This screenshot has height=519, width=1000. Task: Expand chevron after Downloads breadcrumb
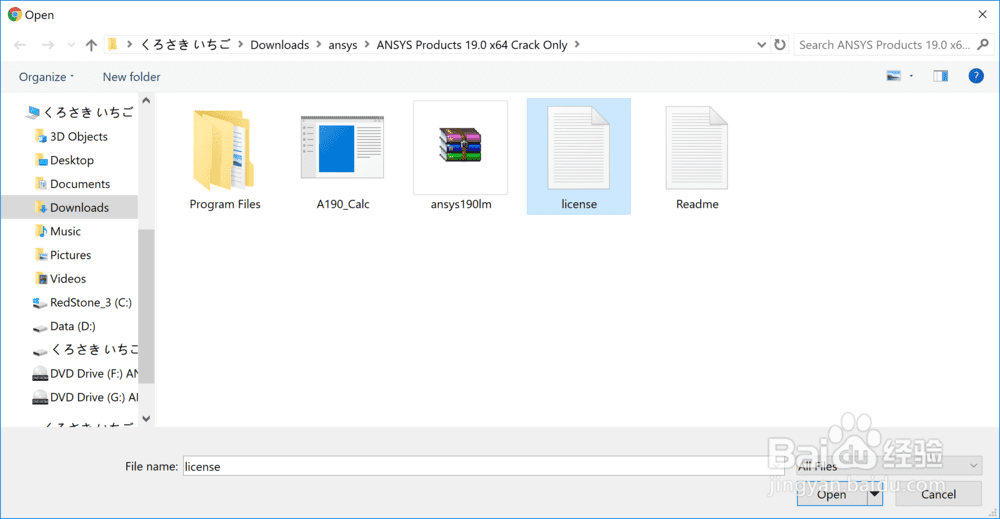click(319, 45)
